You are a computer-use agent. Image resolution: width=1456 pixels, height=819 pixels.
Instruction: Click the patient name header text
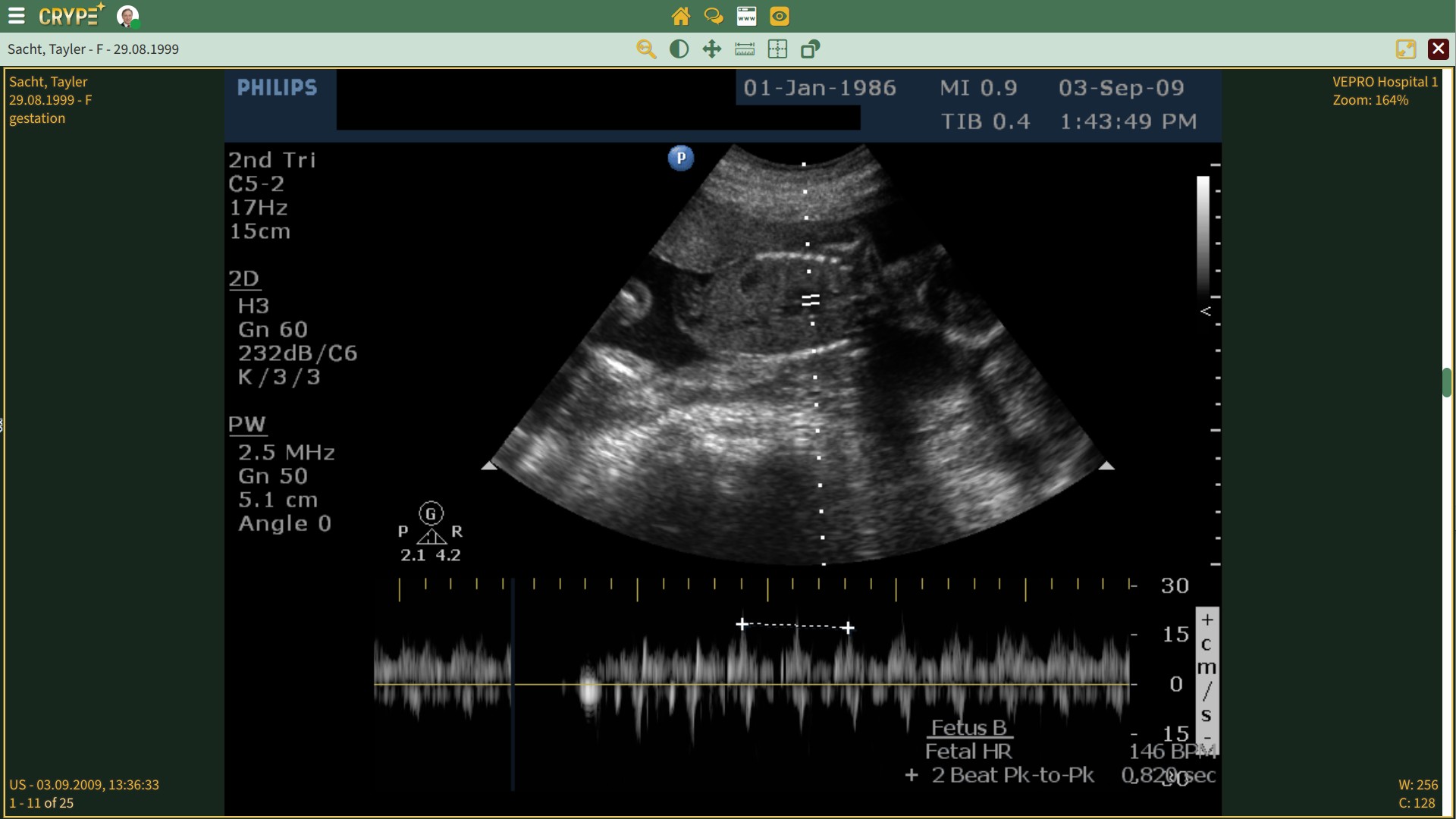(x=93, y=49)
